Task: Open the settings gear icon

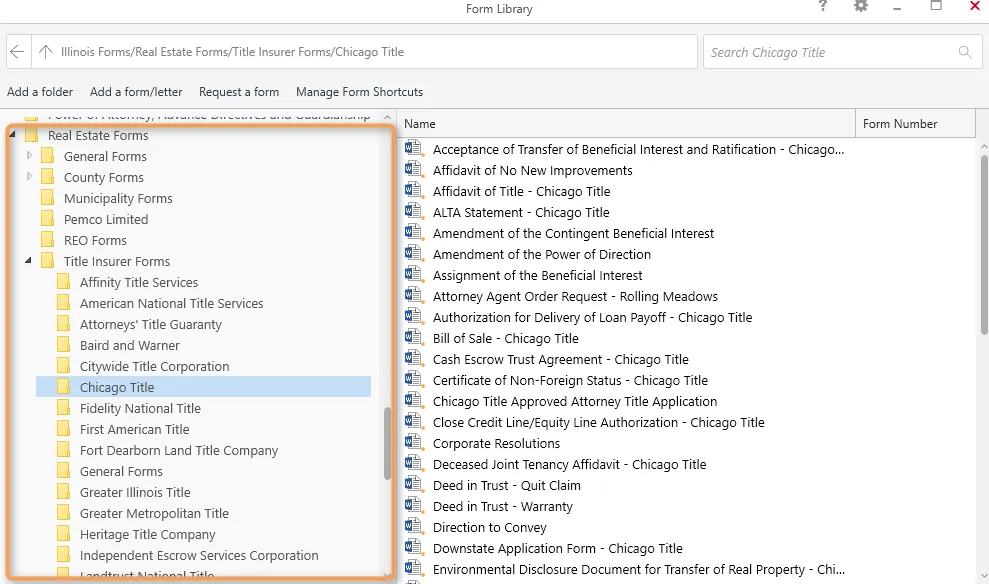Action: pos(860,6)
